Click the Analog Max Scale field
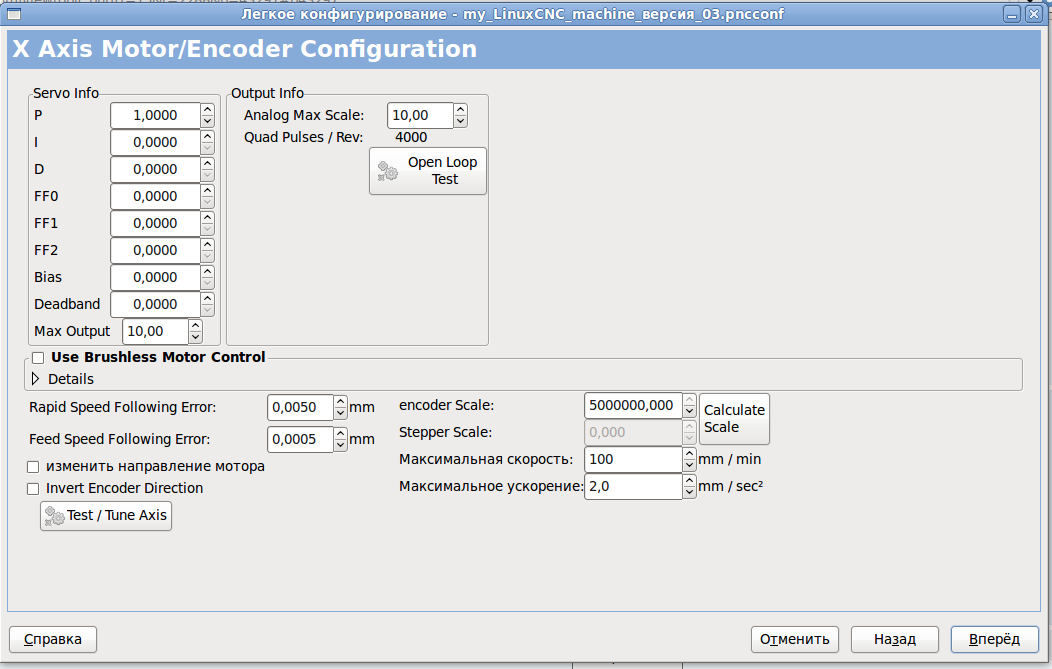The width and height of the screenshot is (1052, 669). coord(420,115)
